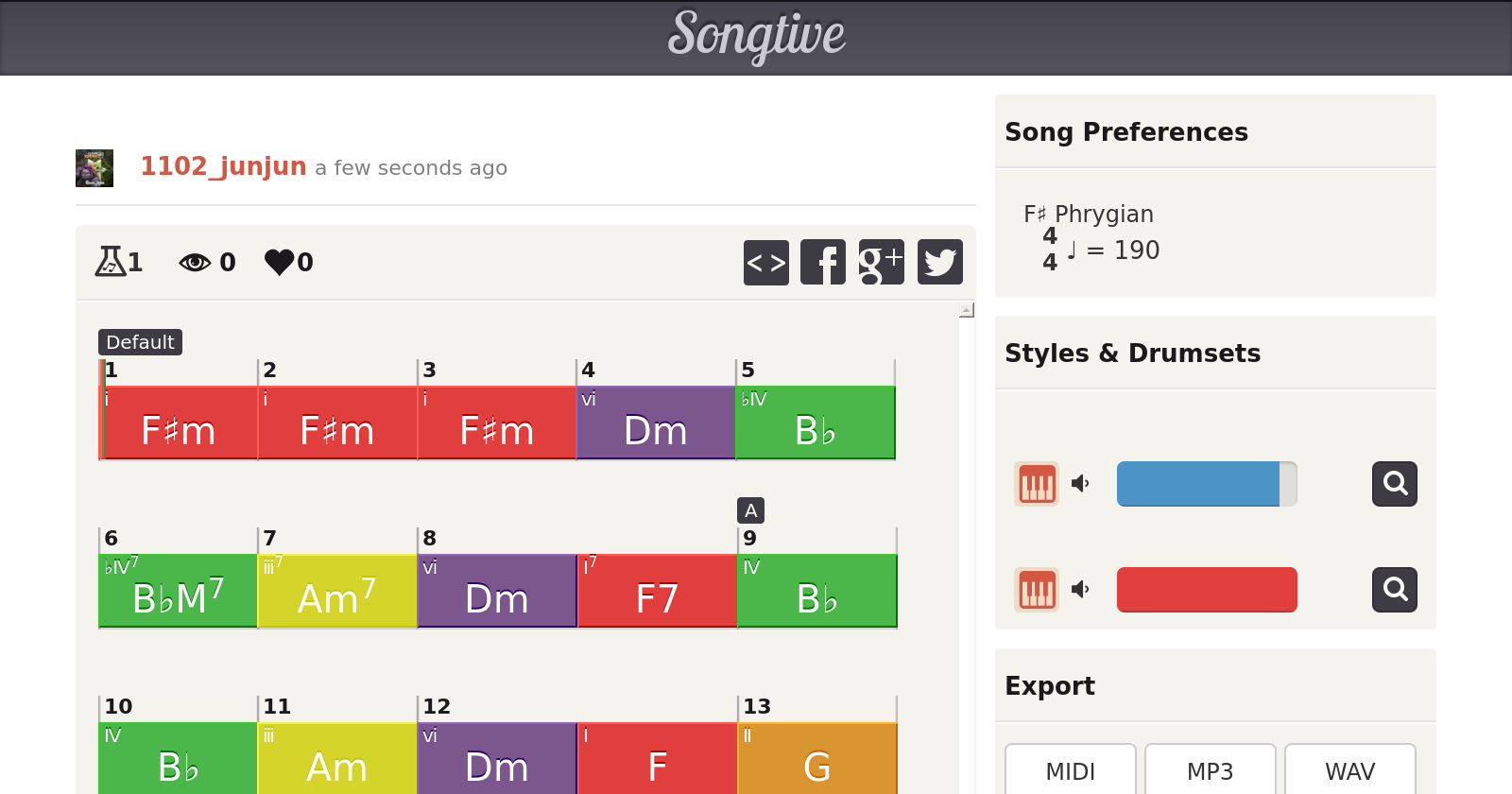Click the blue track piano instrument icon
The image size is (1512, 794).
click(x=1037, y=484)
